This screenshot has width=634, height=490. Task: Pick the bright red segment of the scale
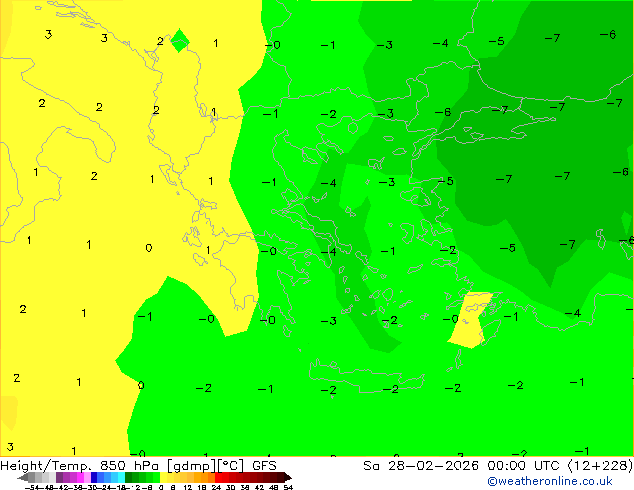tap(218, 478)
